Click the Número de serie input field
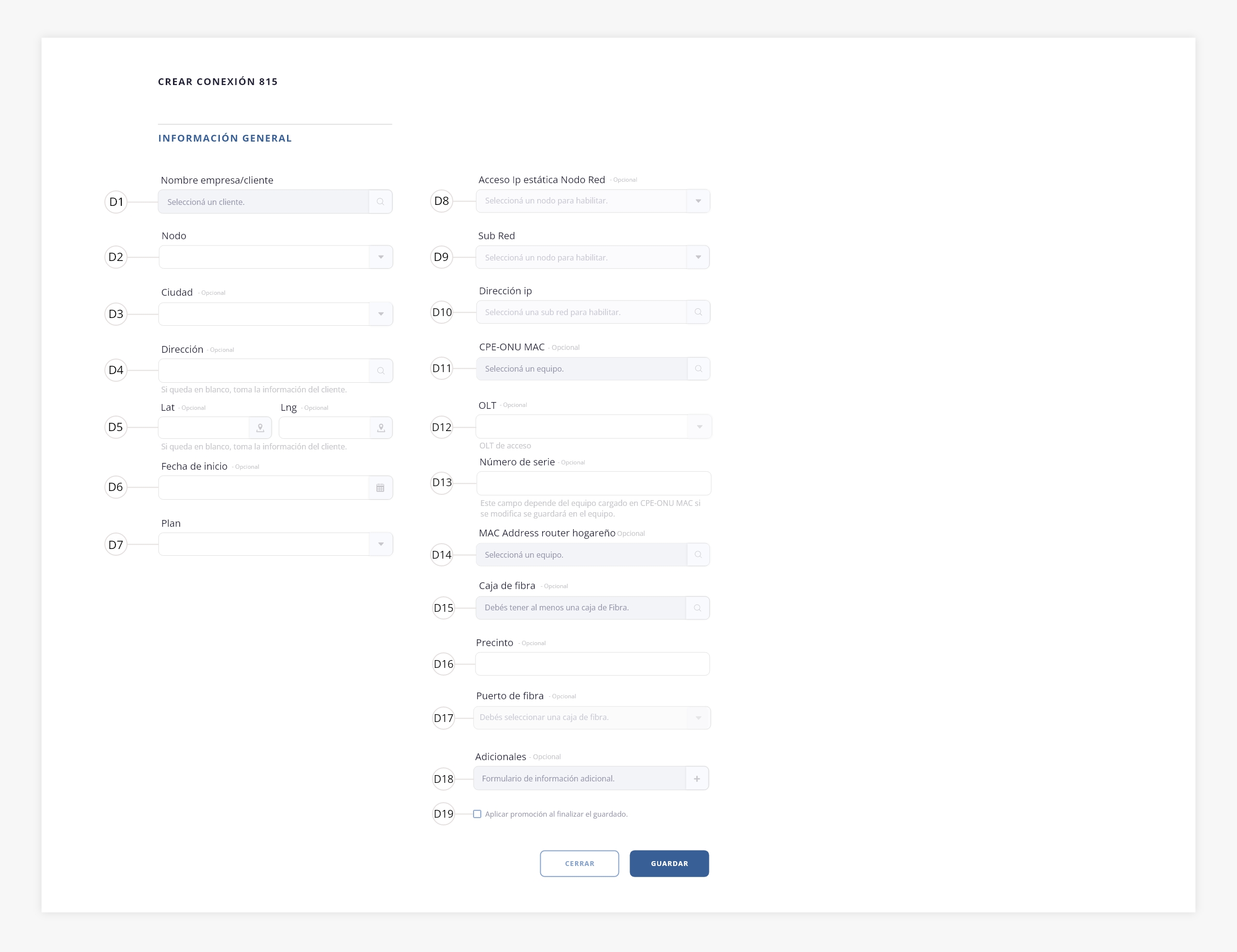 click(593, 483)
